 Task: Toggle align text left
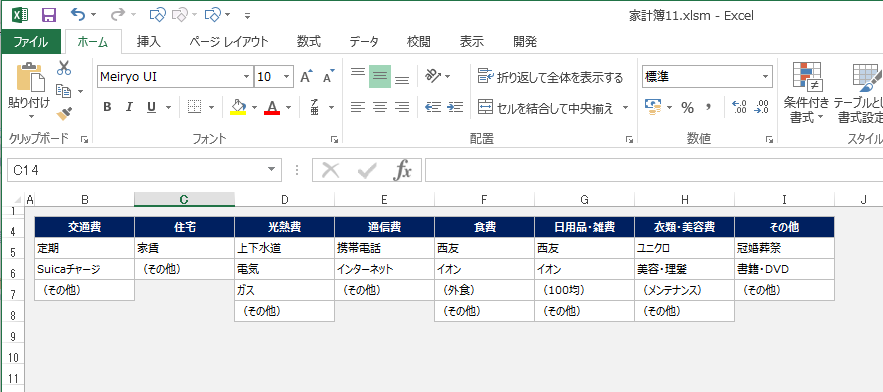coord(358,107)
